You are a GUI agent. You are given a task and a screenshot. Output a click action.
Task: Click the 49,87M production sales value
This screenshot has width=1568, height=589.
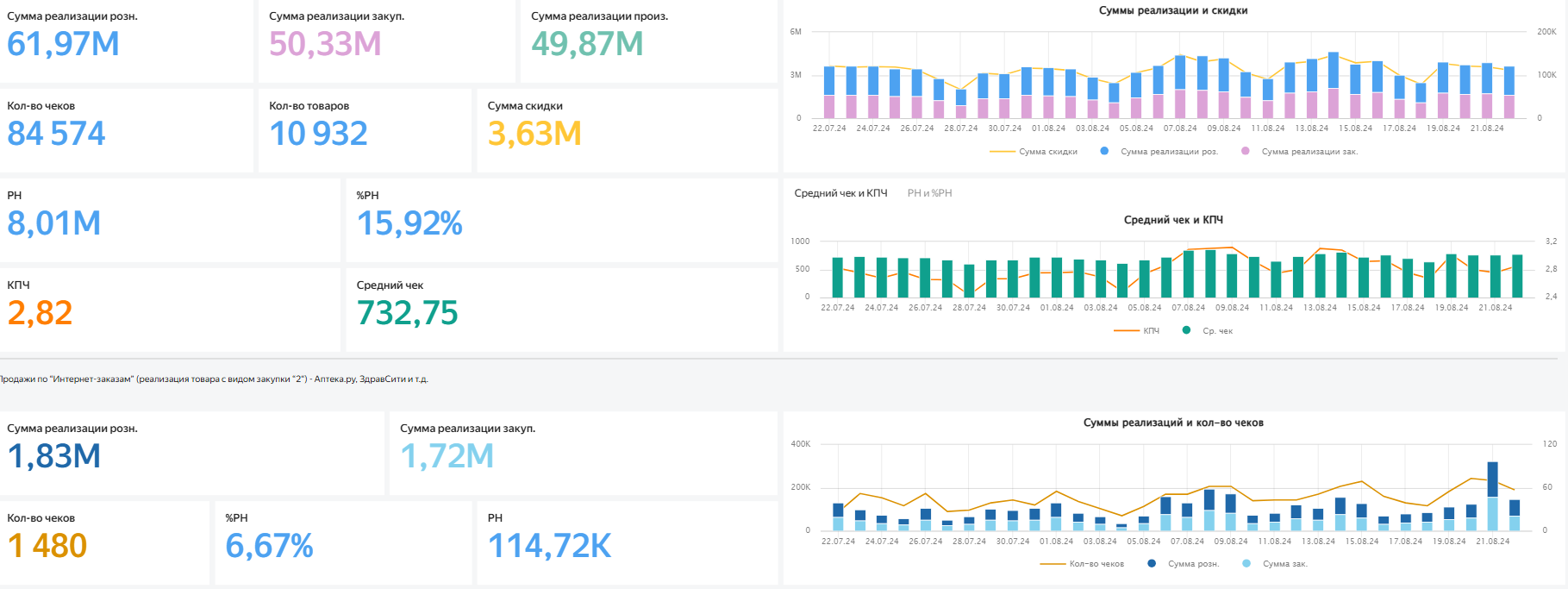pos(587,44)
